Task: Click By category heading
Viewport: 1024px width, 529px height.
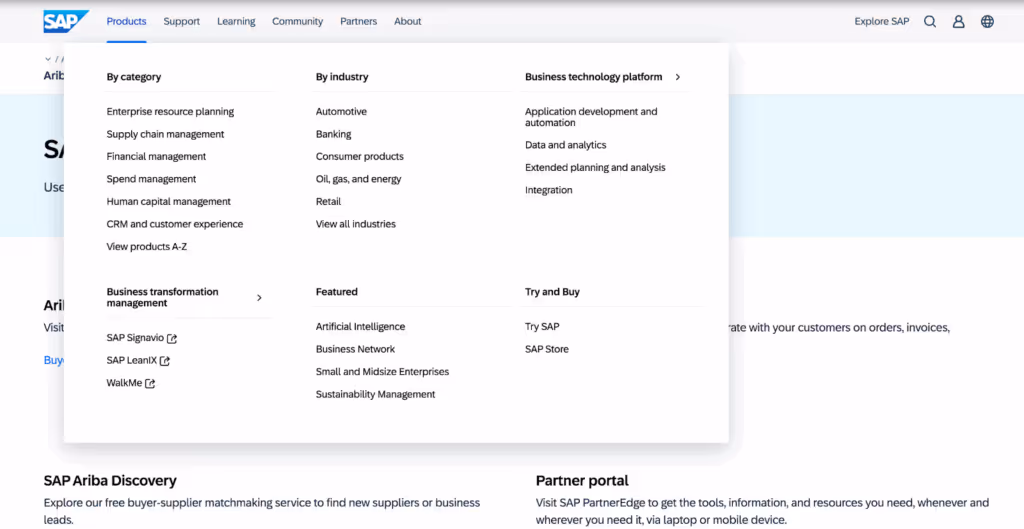Action: pyautogui.click(x=134, y=77)
